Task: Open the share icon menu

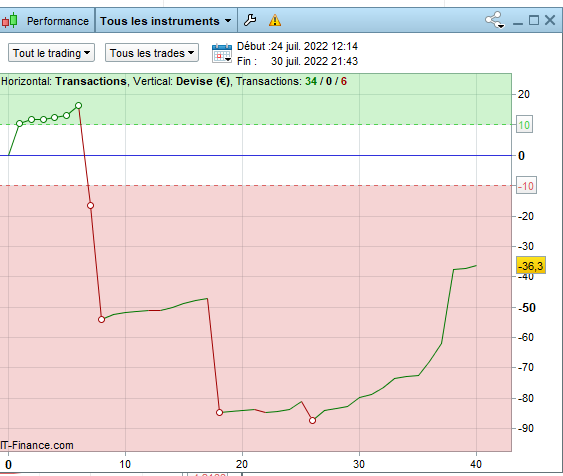Action: [495, 20]
